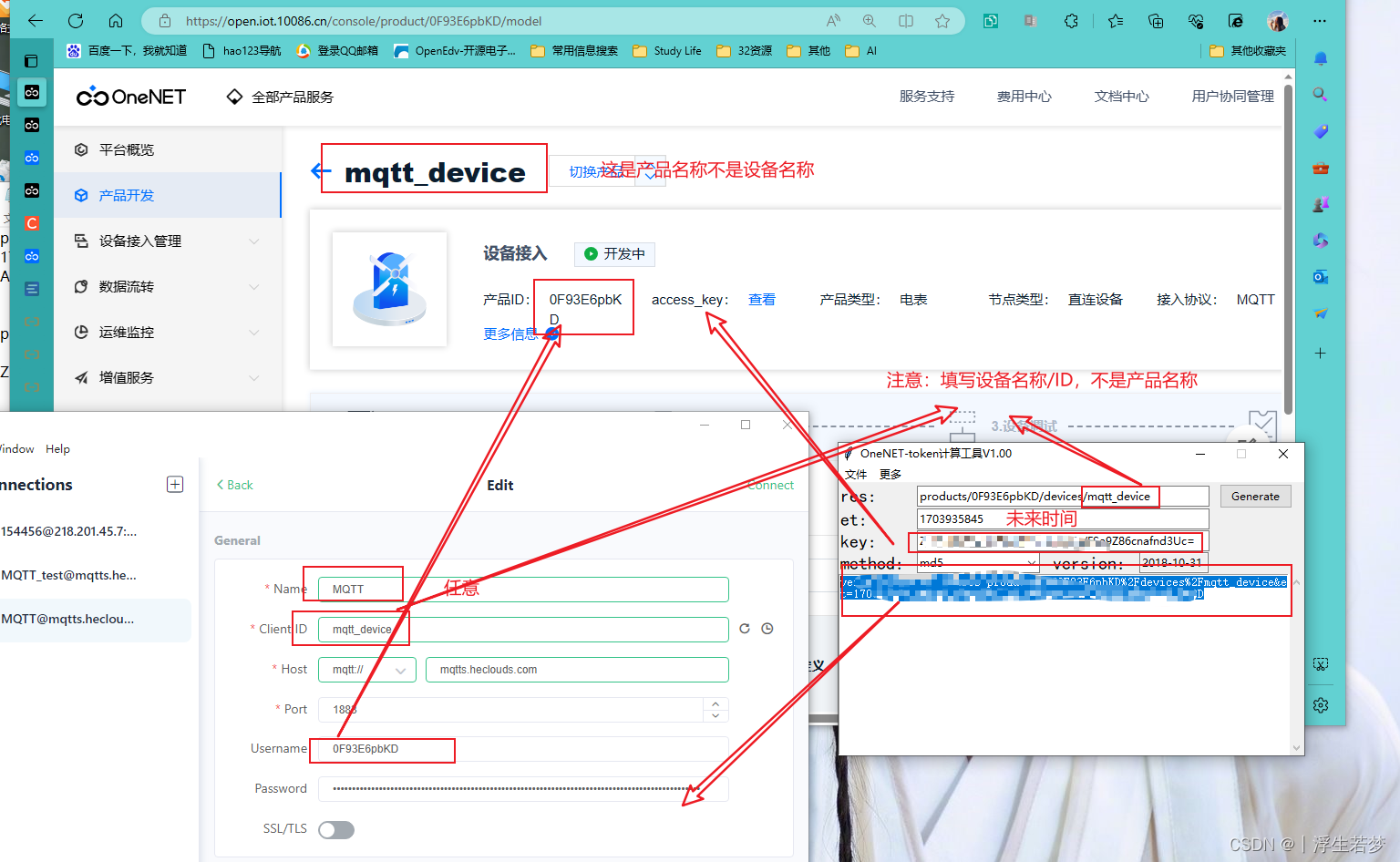Image resolution: width=1400 pixels, height=862 pixels.
Task: Add a sidebar app with plus icon
Action: (1320, 353)
